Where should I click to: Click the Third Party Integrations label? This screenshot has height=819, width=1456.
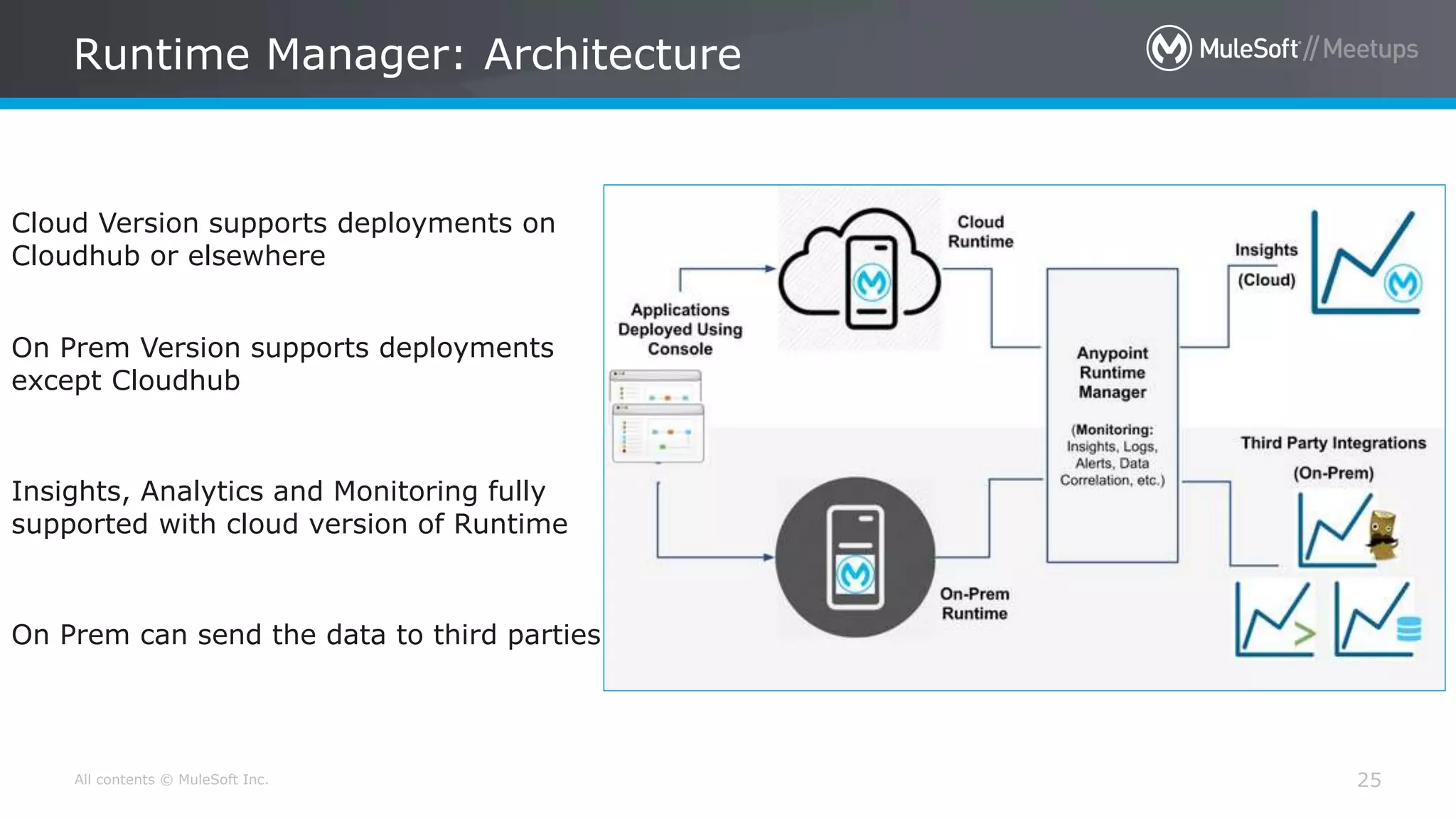click(1333, 443)
